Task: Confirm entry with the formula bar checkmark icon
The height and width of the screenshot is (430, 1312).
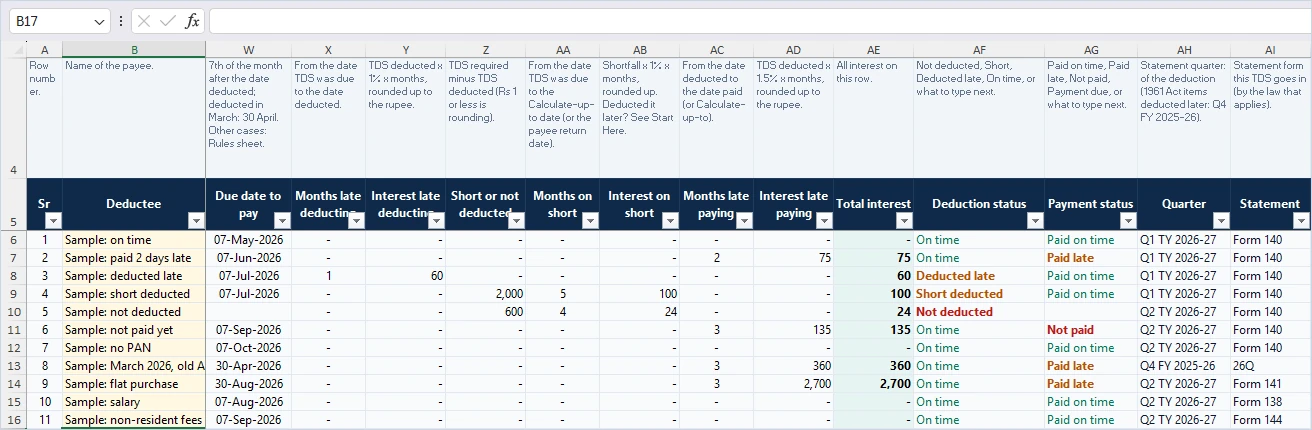Action: coord(168,21)
